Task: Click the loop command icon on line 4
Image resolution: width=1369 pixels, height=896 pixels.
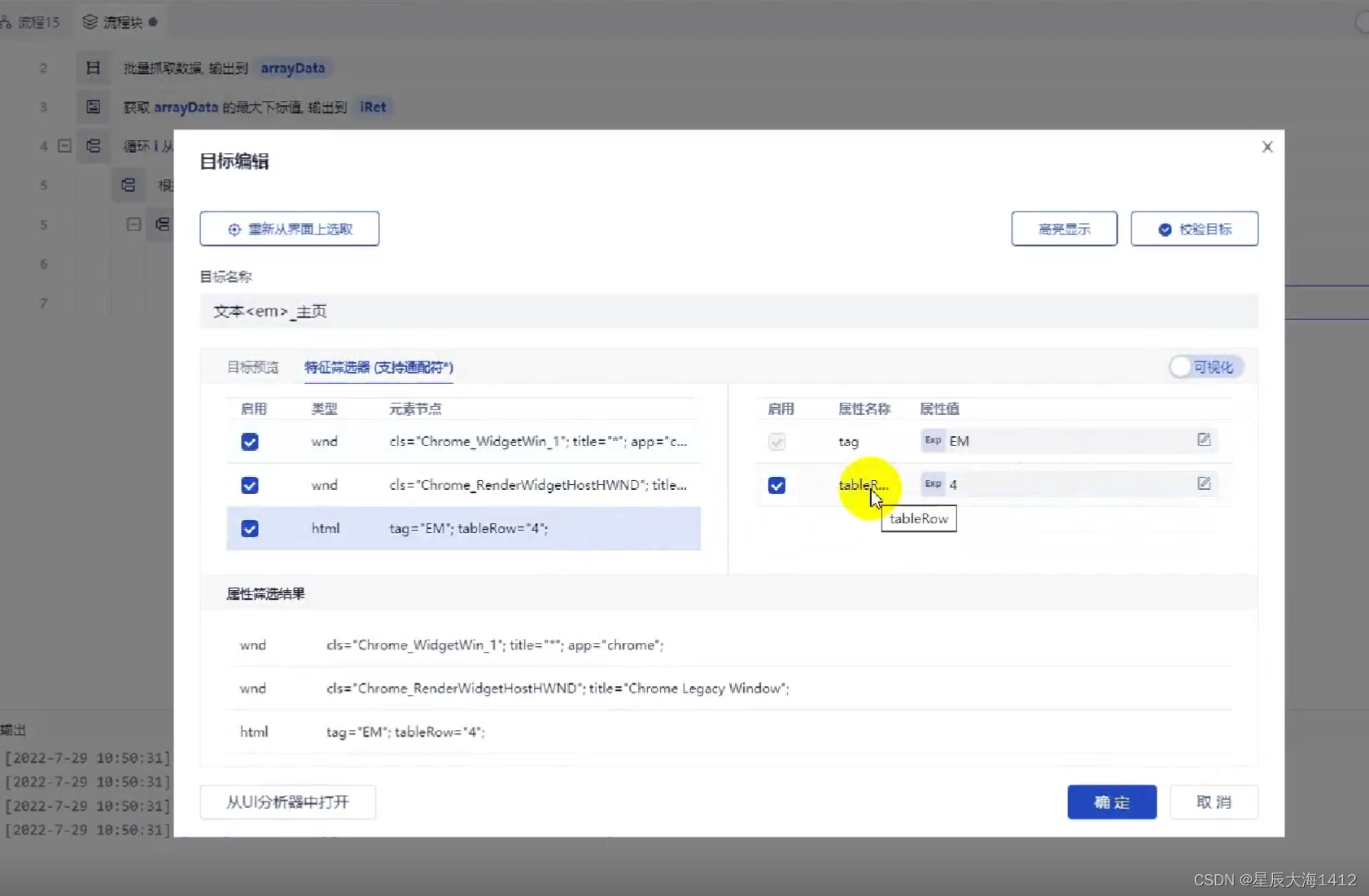Action: (x=94, y=146)
